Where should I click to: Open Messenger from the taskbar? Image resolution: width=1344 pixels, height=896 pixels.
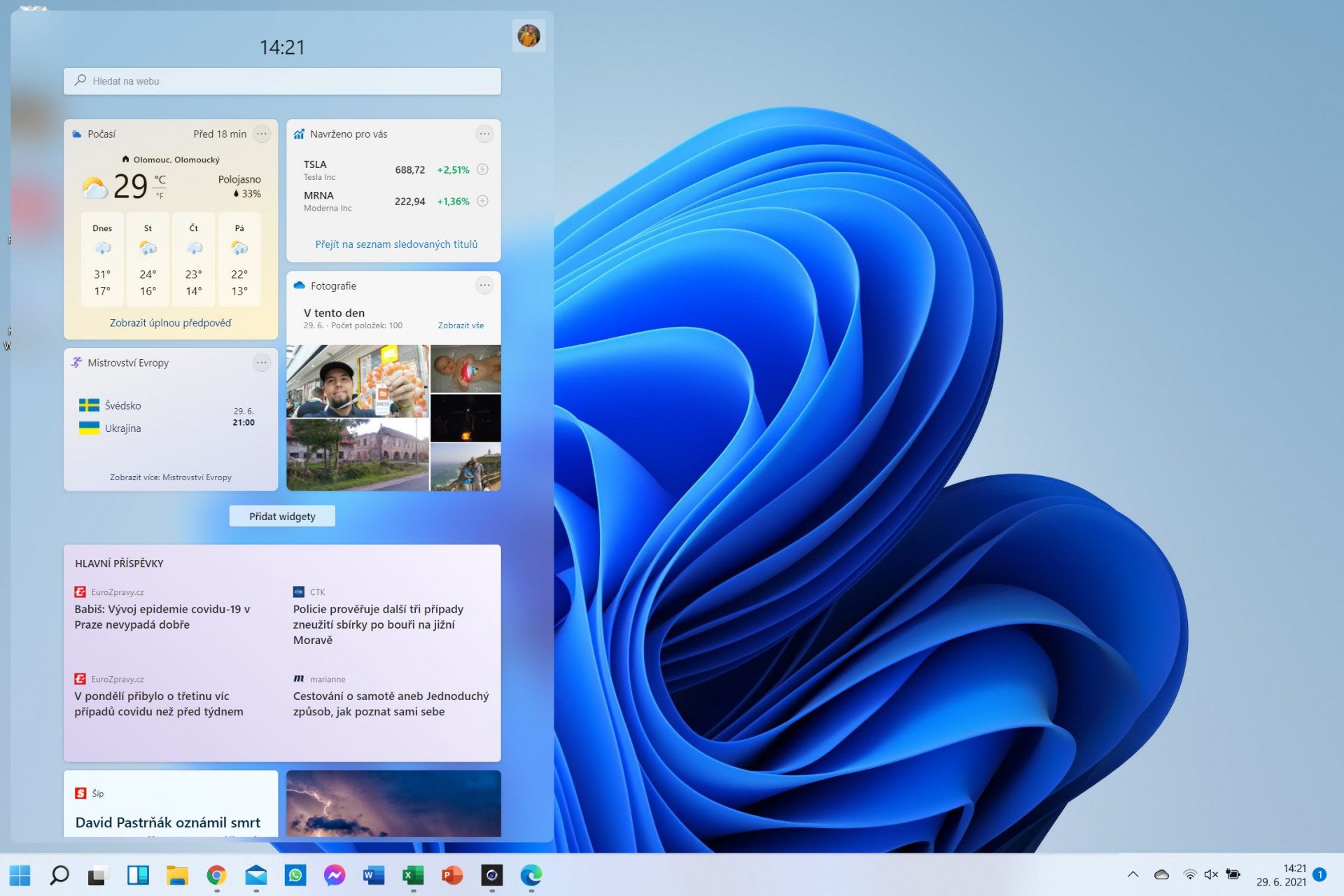pyautogui.click(x=335, y=875)
